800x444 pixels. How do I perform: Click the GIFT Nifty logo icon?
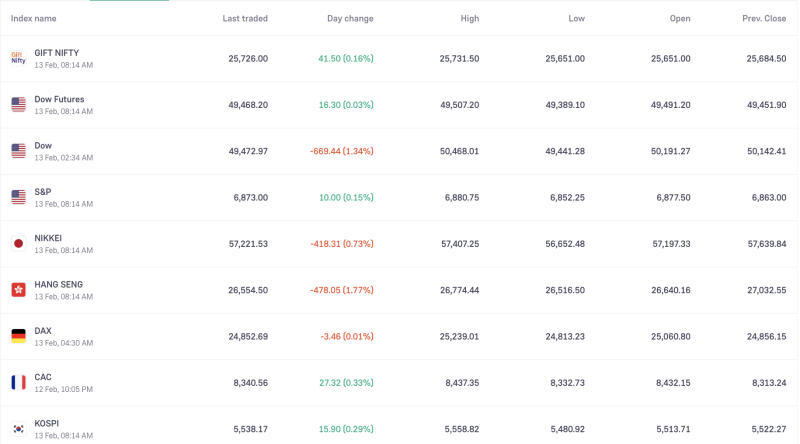click(18, 58)
